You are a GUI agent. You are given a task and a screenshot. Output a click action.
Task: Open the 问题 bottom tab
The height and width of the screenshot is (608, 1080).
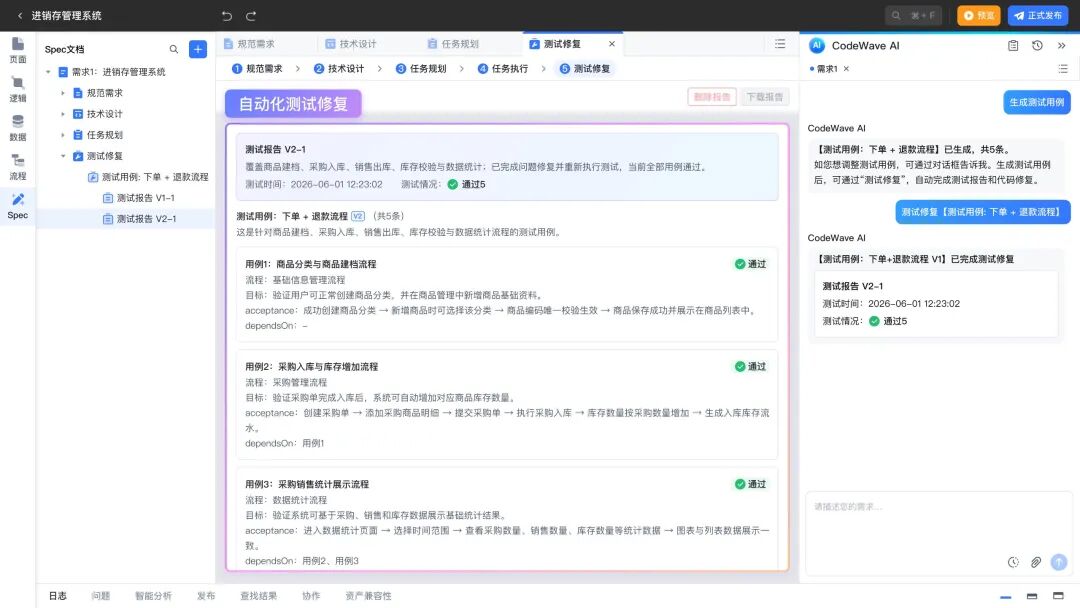101,596
